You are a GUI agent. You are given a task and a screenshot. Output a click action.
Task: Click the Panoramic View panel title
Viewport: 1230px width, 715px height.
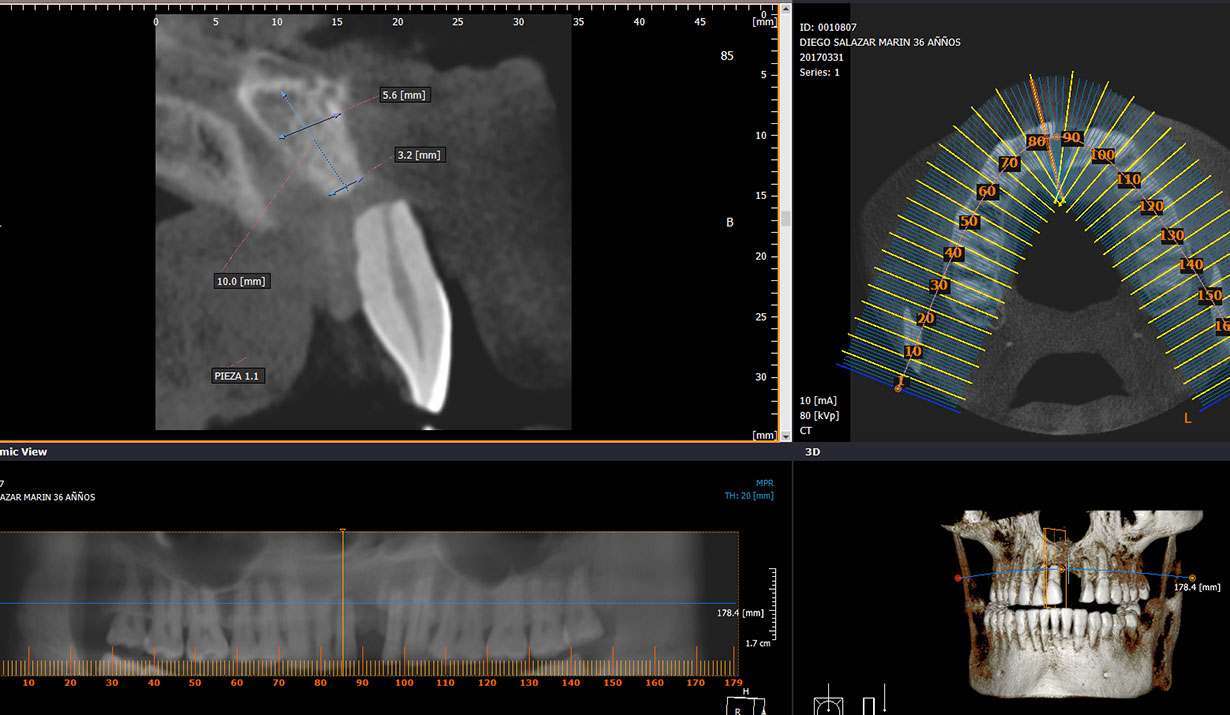coord(23,452)
